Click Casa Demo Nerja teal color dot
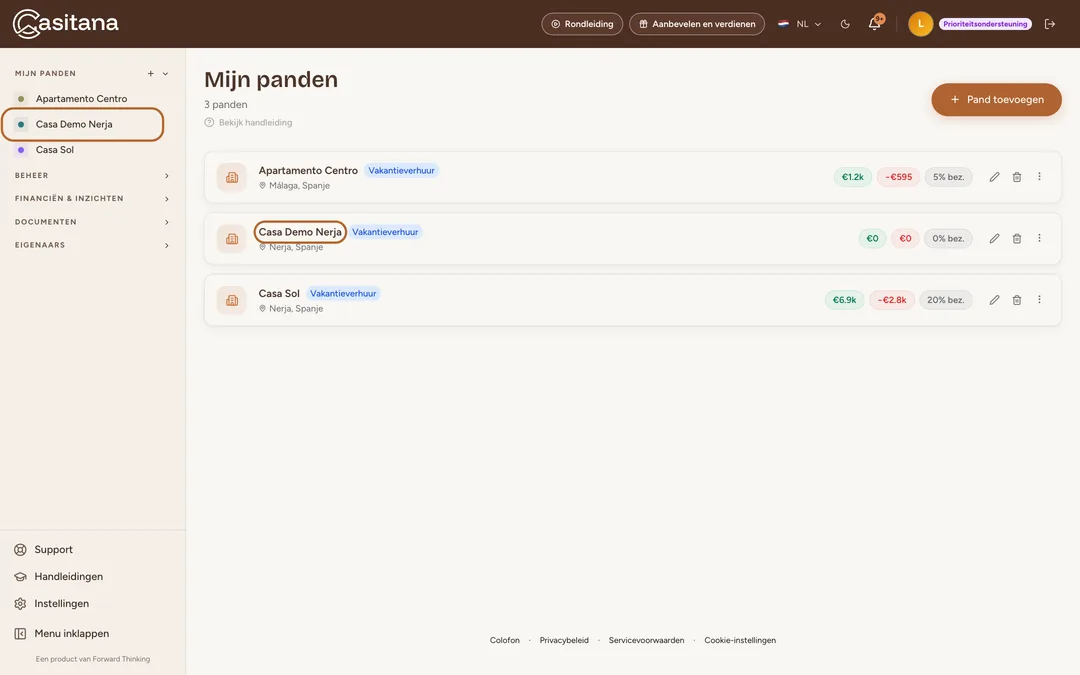 pos(21,124)
